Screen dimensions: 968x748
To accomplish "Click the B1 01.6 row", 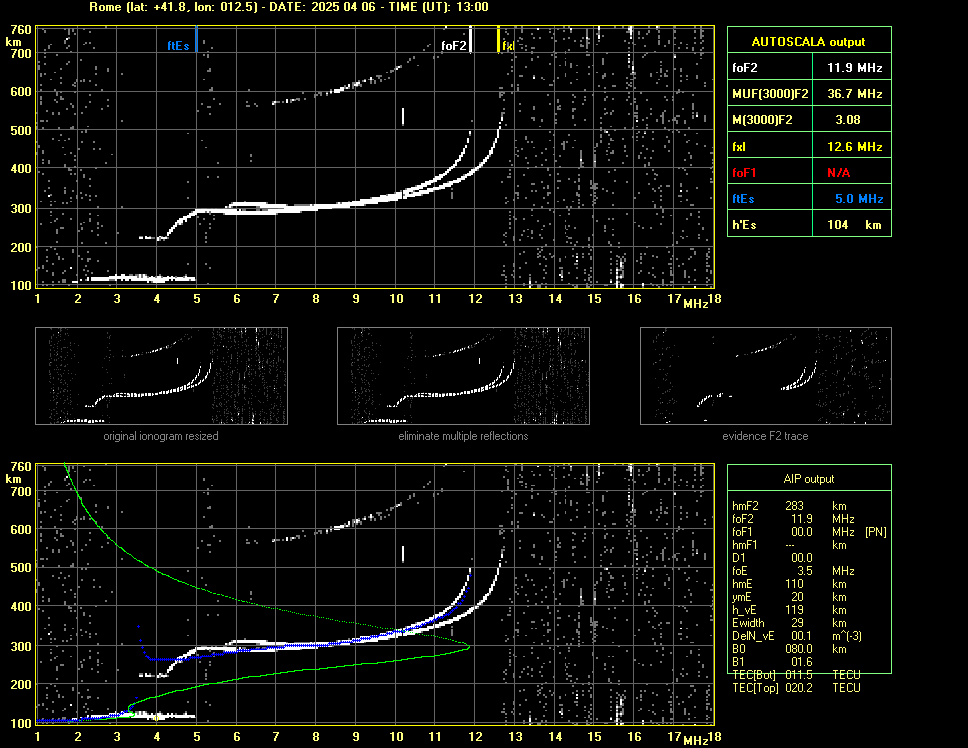I will coord(772,662).
